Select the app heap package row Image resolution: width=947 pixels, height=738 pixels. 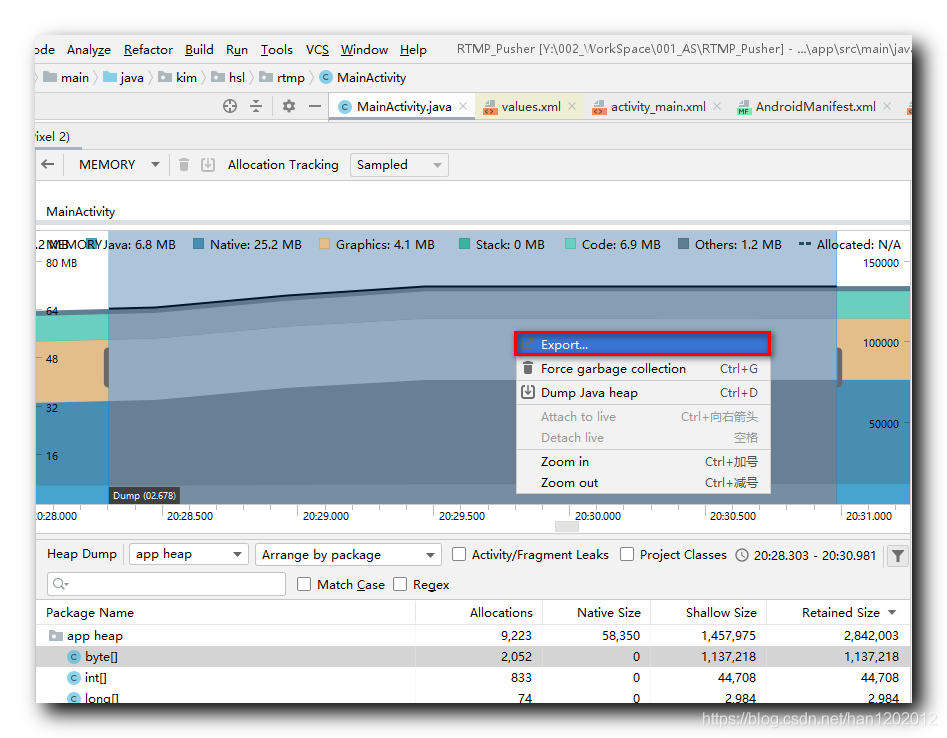pos(474,635)
